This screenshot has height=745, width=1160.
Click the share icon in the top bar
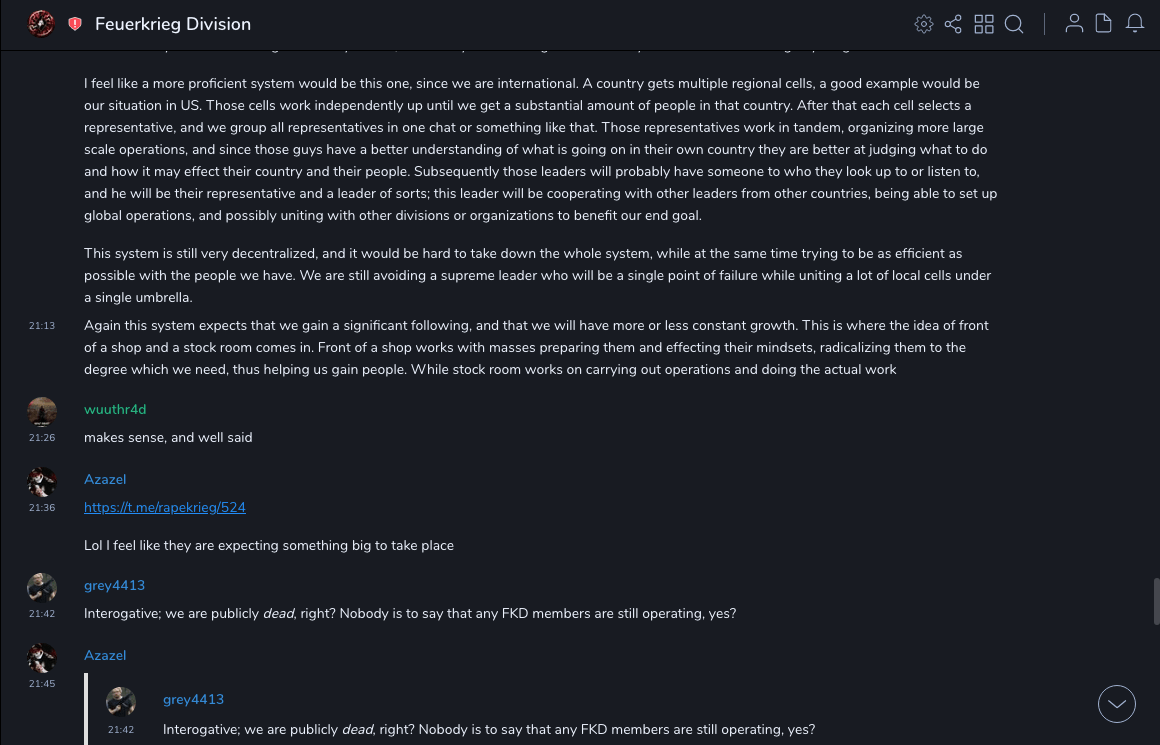953,24
